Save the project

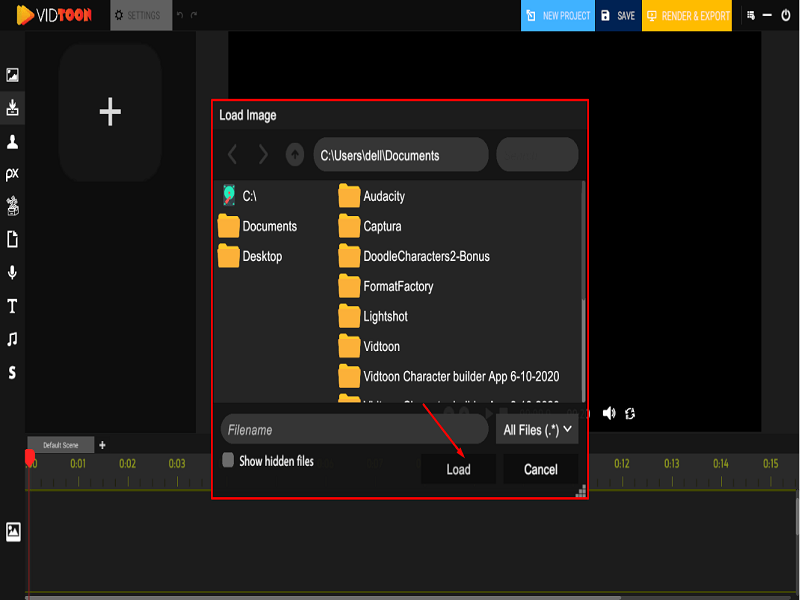point(618,15)
